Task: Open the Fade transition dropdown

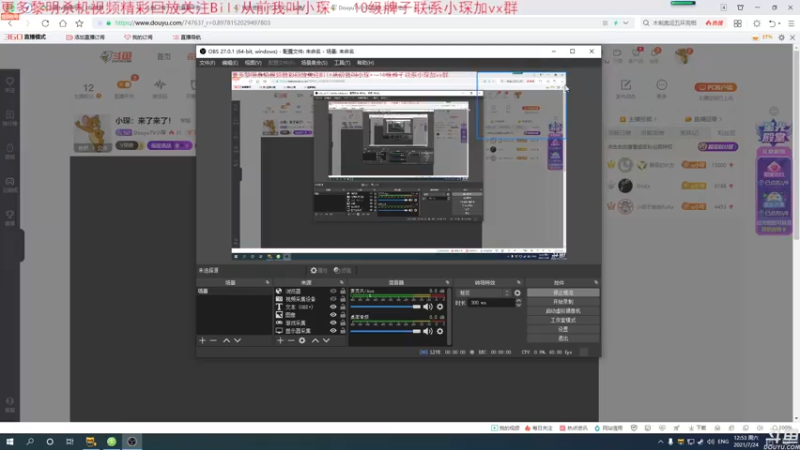Action: click(484, 293)
